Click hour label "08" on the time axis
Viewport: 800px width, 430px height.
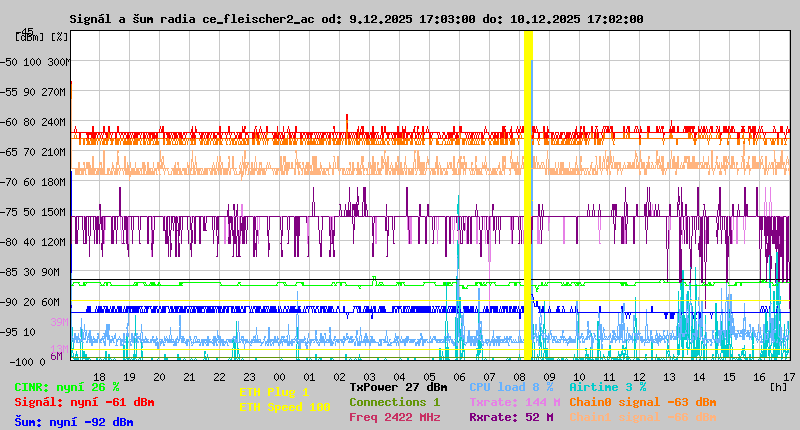pos(519,377)
